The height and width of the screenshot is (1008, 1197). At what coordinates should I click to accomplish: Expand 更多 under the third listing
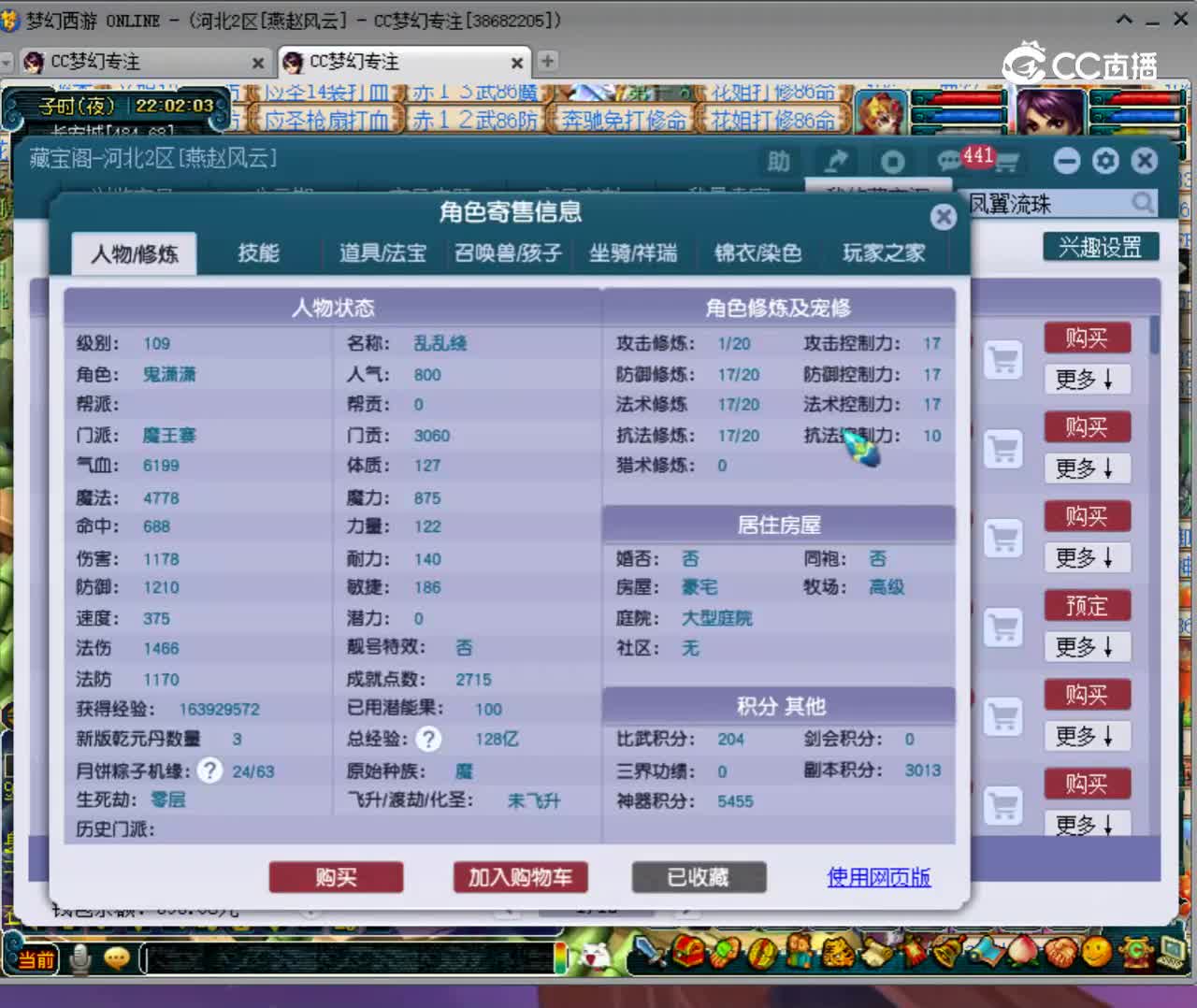[1087, 558]
